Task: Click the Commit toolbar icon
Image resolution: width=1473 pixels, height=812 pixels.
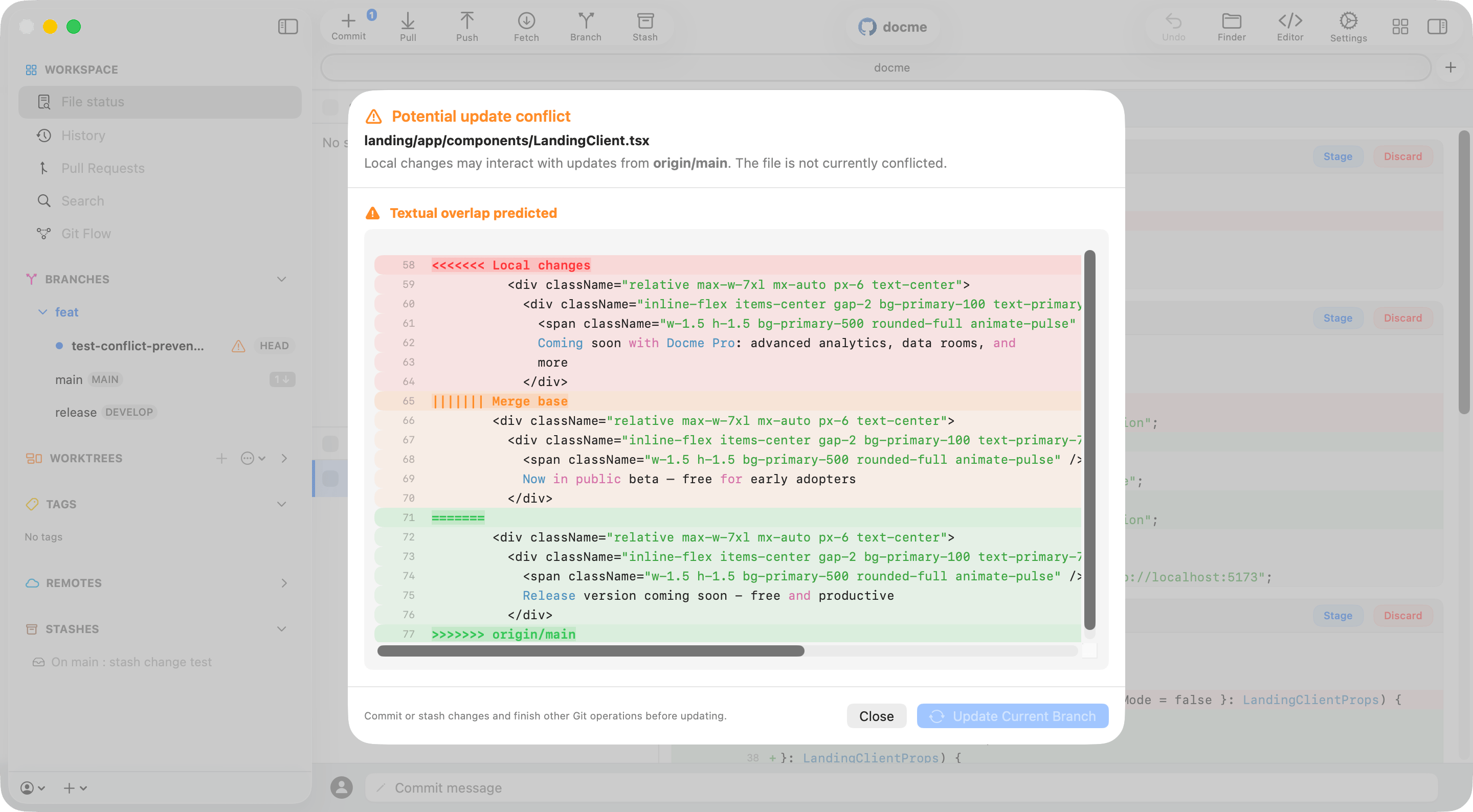Action: point(348,27)
